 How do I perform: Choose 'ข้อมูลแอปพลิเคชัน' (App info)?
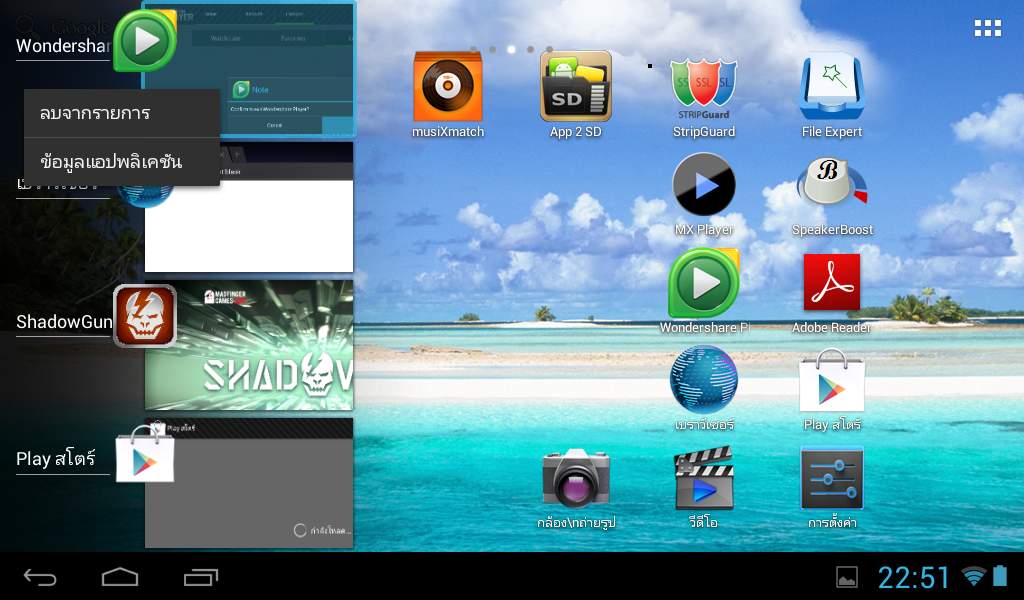(x=121, y=162)
